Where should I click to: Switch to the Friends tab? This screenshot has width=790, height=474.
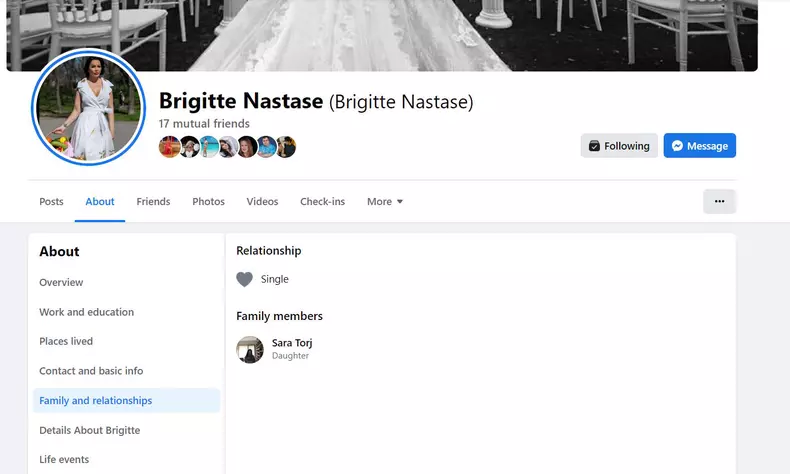pyautogui.click(x=153, y=202)
